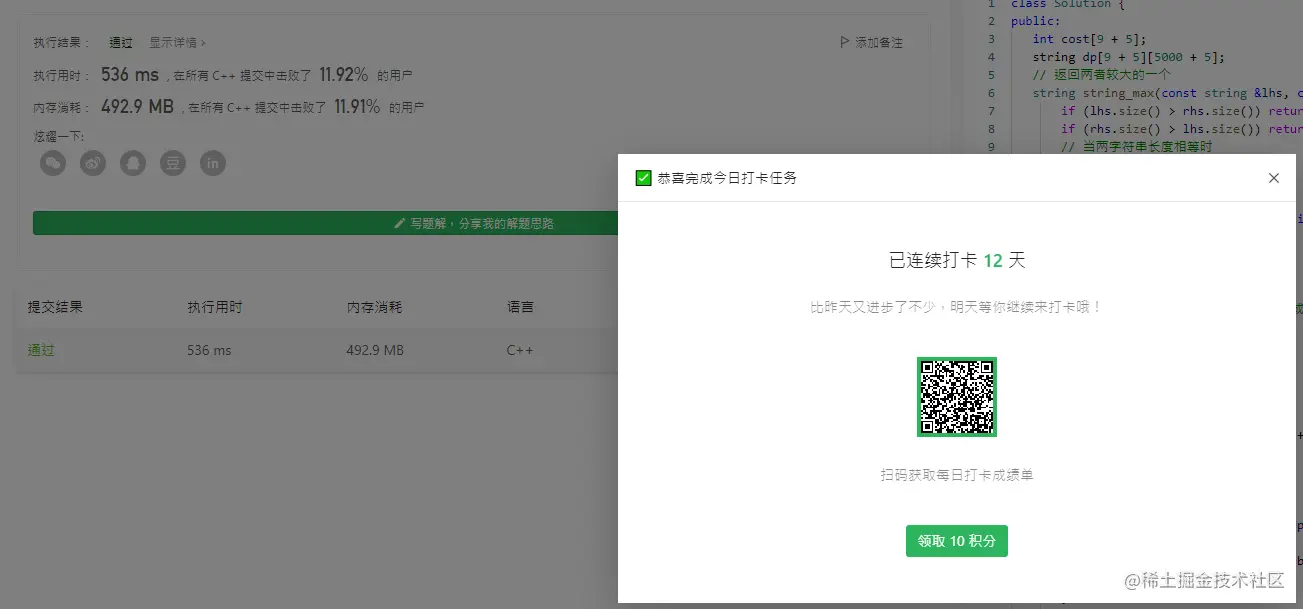This screenshot has height=609, width=1303.
Task: Click the green checkmark in dialog title
Action: [643, 178]
